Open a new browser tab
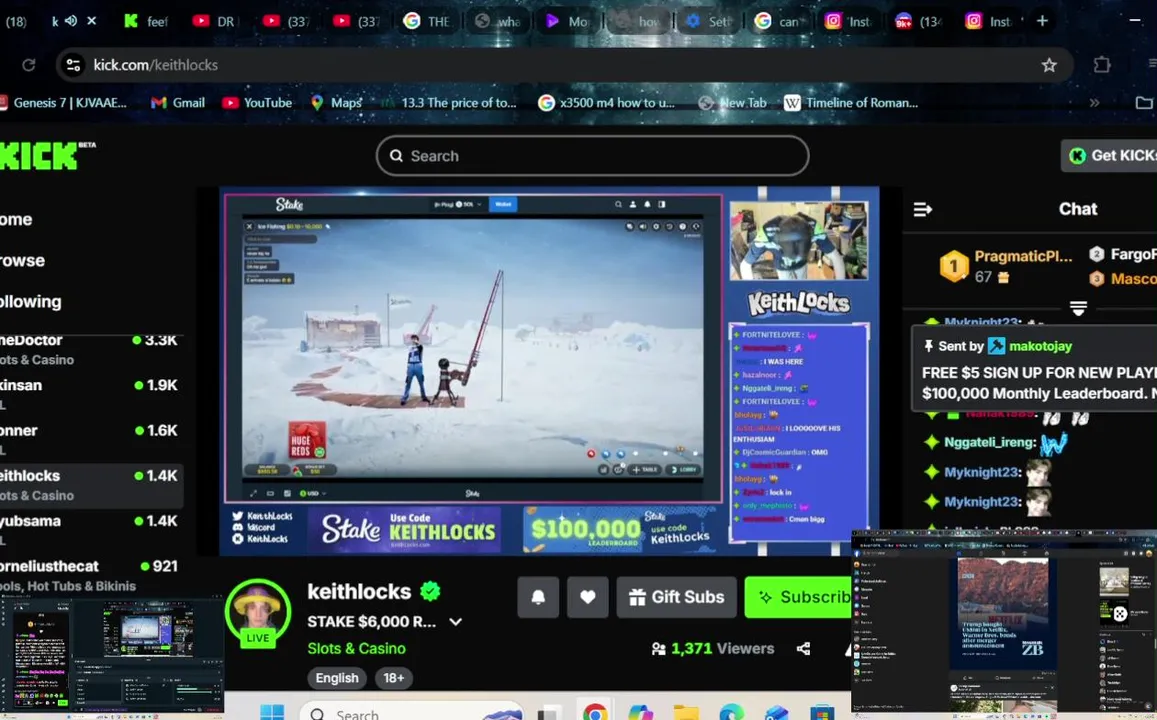This screenshot has width=1157, height=720. point(1042,21)
